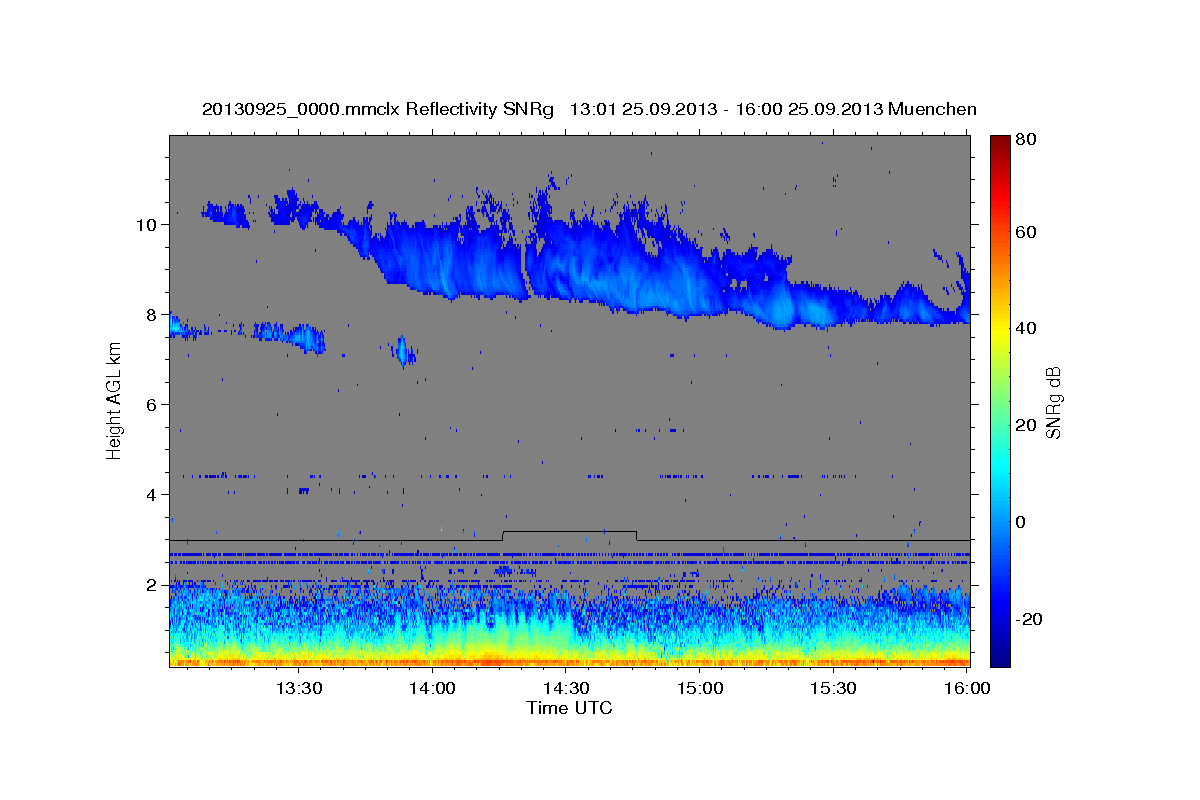
Task: Click the 'Height AGL km' axis label
Action: point(114,399)
